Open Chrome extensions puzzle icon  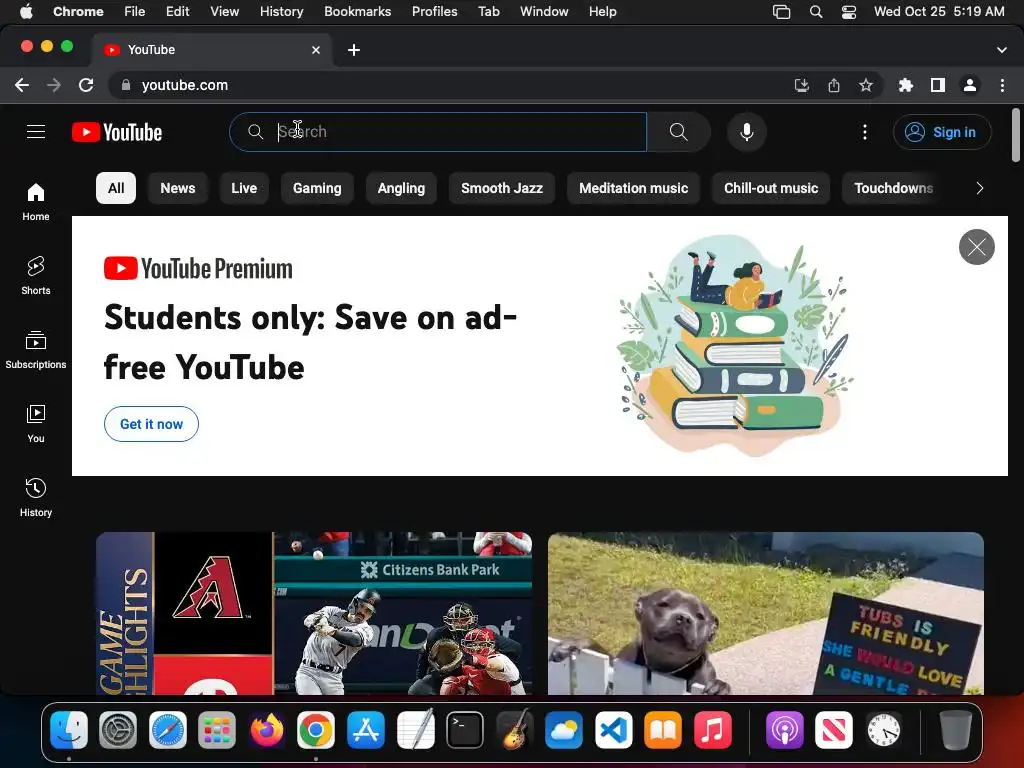(x=905, y=85)
